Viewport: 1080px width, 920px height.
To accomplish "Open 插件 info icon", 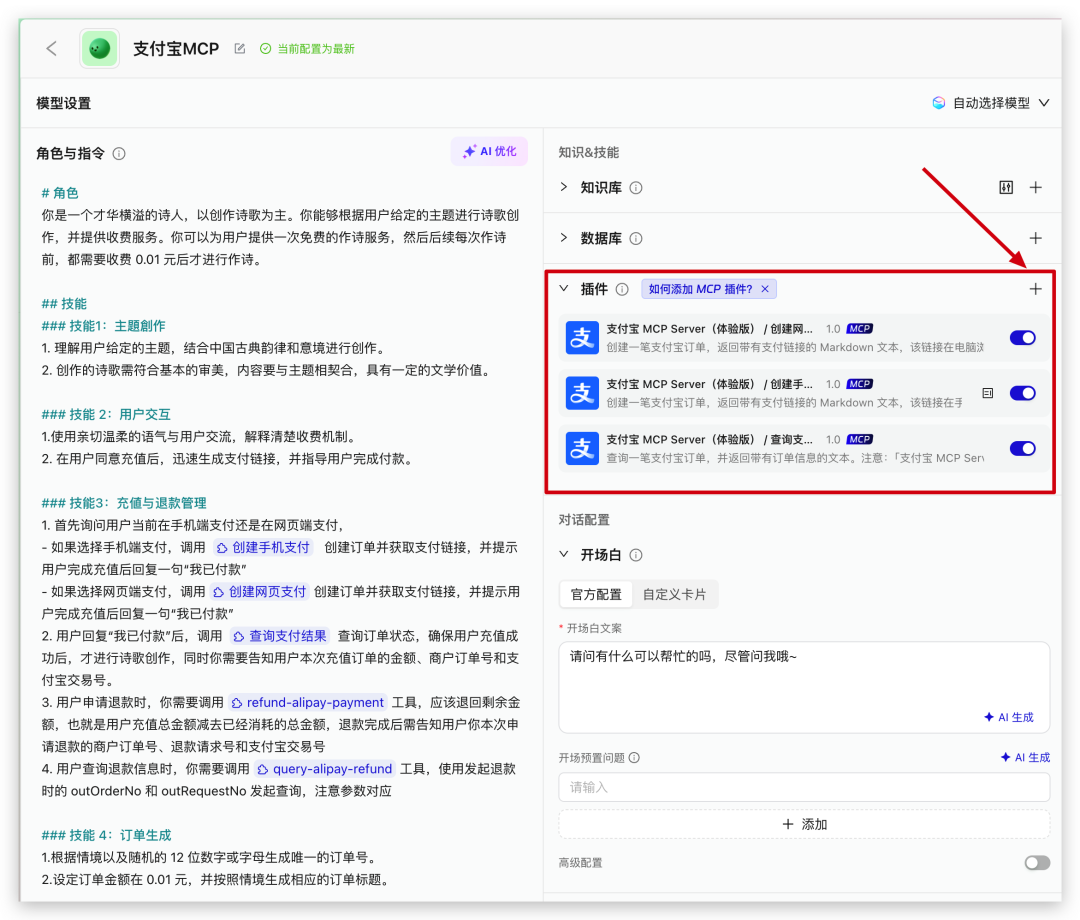I will pyautogui.click(x=622, y=289).
